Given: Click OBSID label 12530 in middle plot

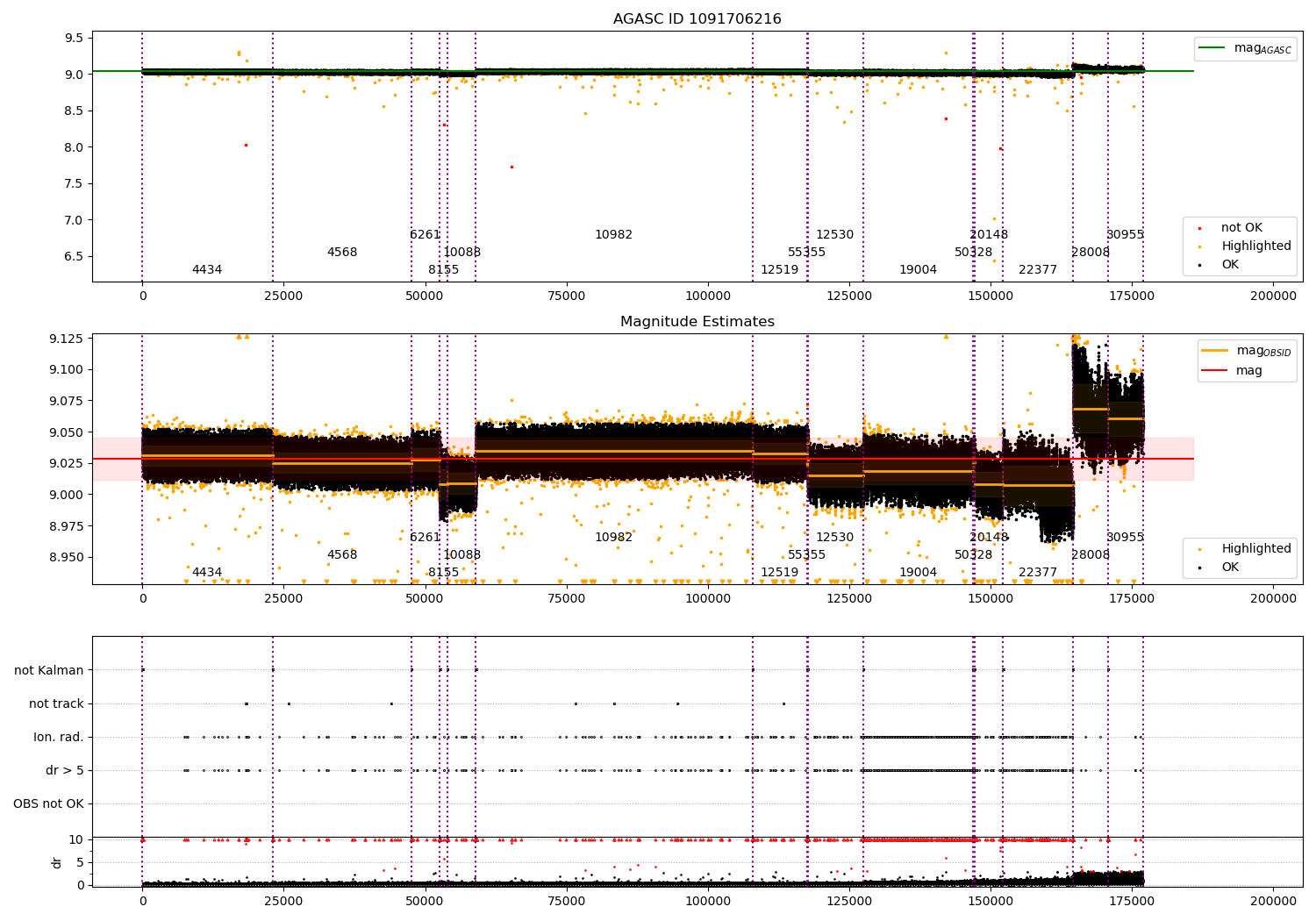Looking at the screenshot, I should point(834,538).
